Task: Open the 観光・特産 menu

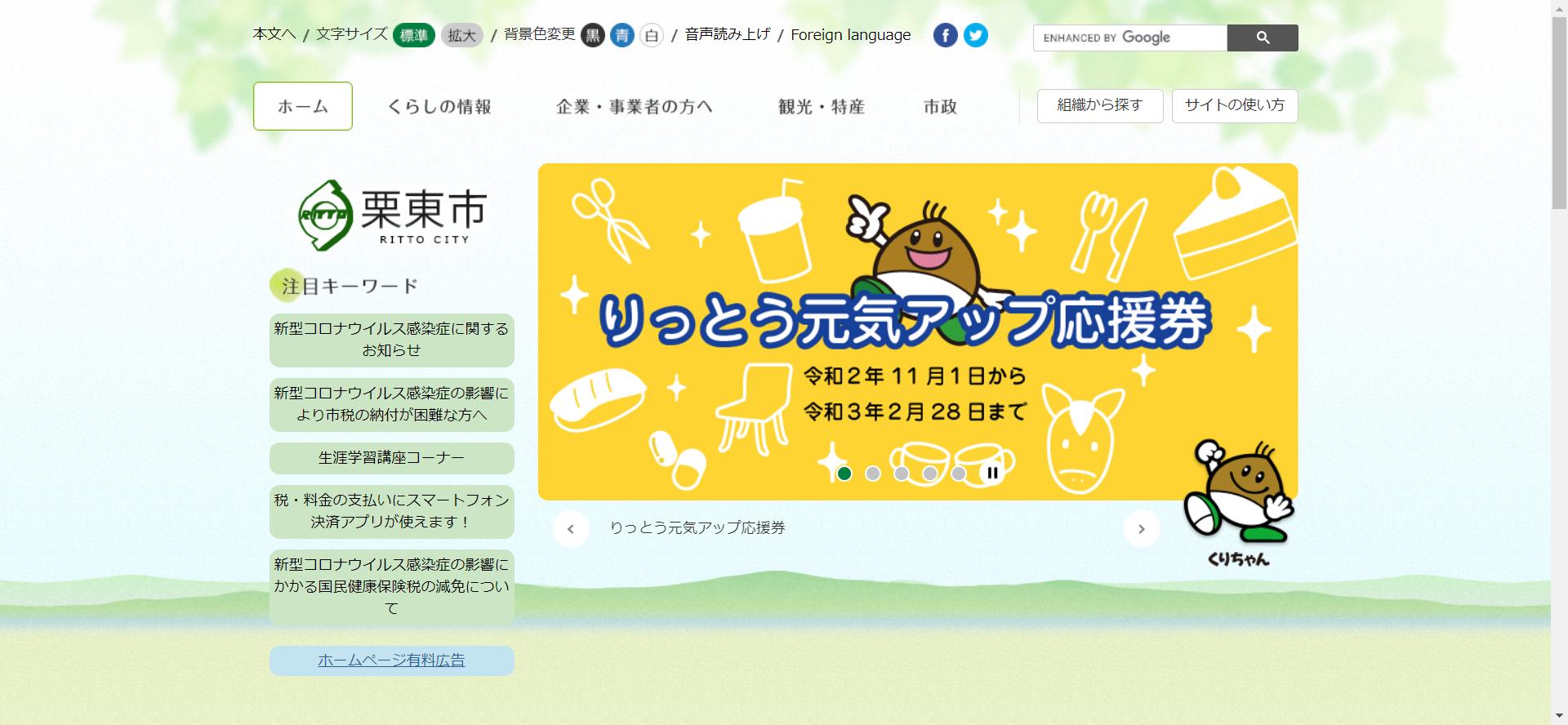Action: 822,107
